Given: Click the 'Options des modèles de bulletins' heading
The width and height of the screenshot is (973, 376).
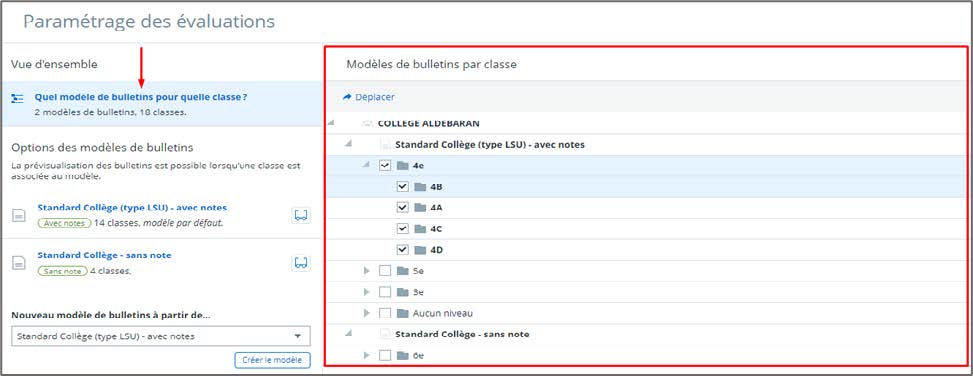Looking at the screenshot, I should [x=102, y=148].
